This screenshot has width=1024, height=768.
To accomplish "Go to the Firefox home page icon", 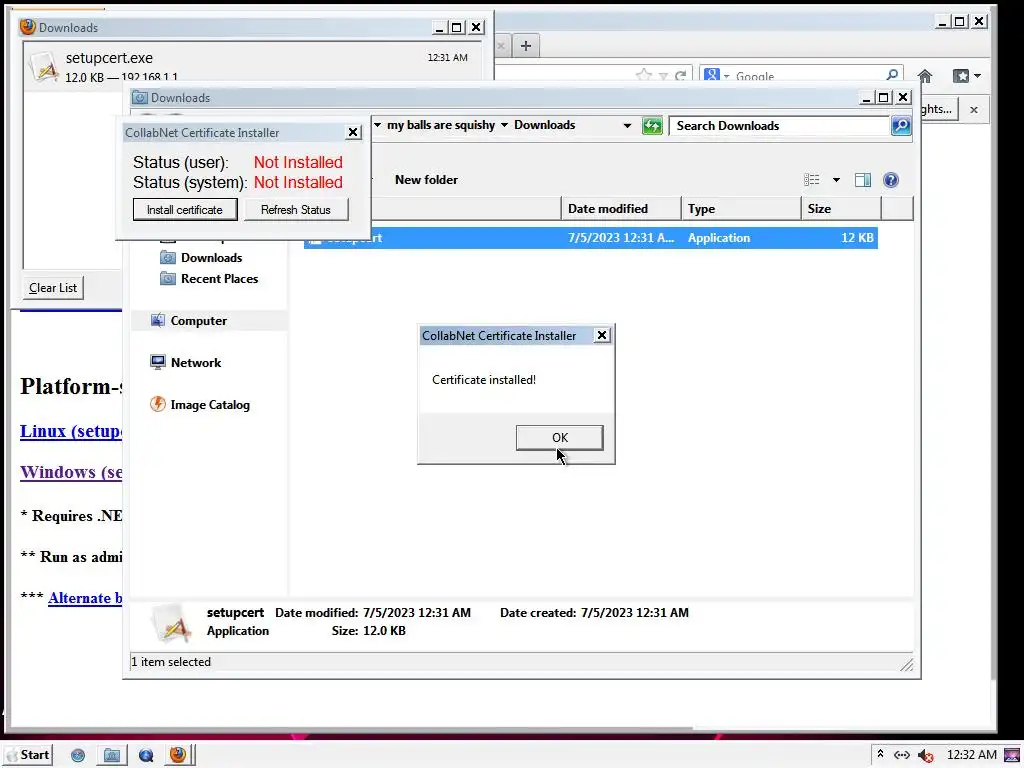I will [925, 76].
